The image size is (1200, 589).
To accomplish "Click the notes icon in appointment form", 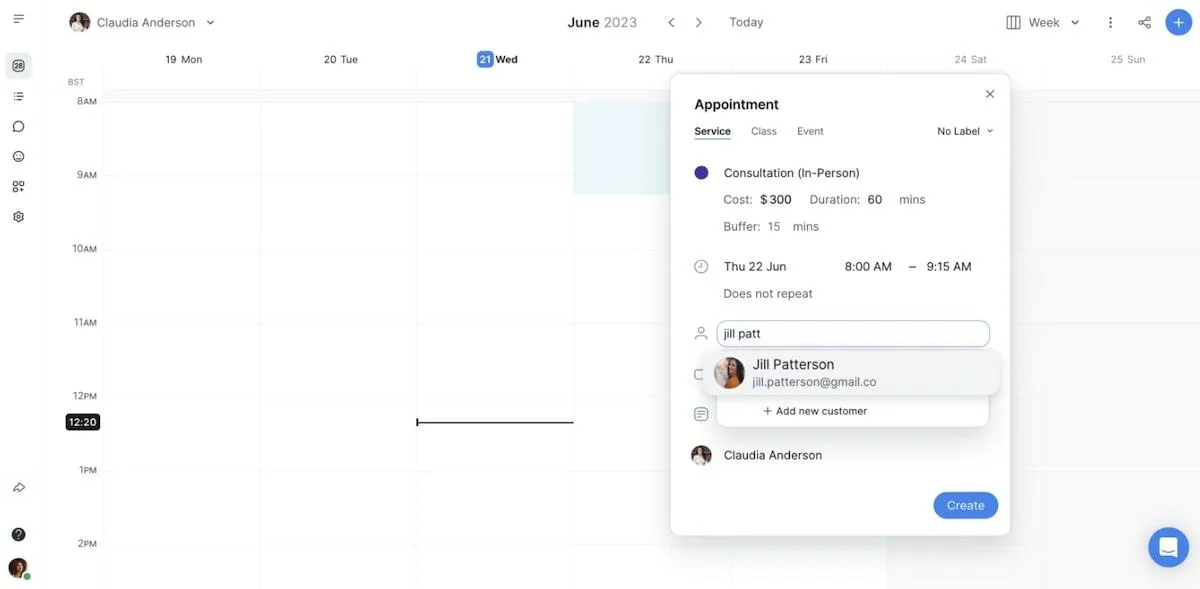I will click(x=701, y=414).
